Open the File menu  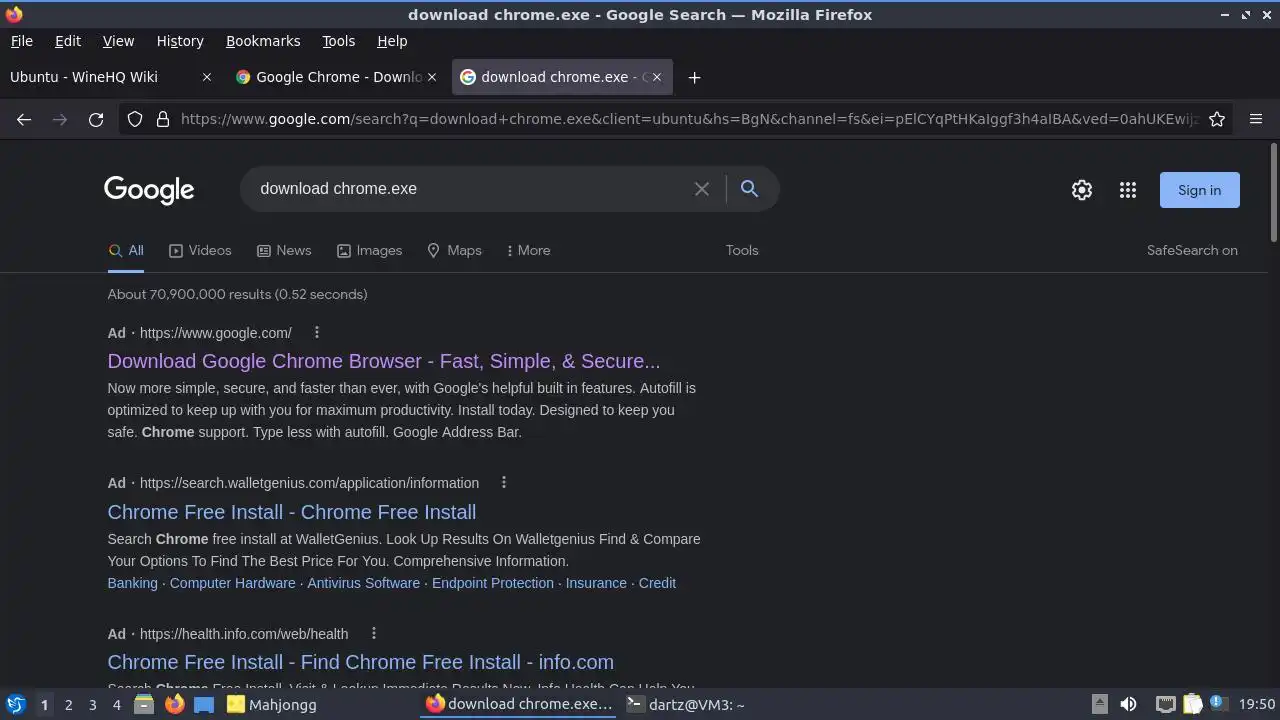21,41
